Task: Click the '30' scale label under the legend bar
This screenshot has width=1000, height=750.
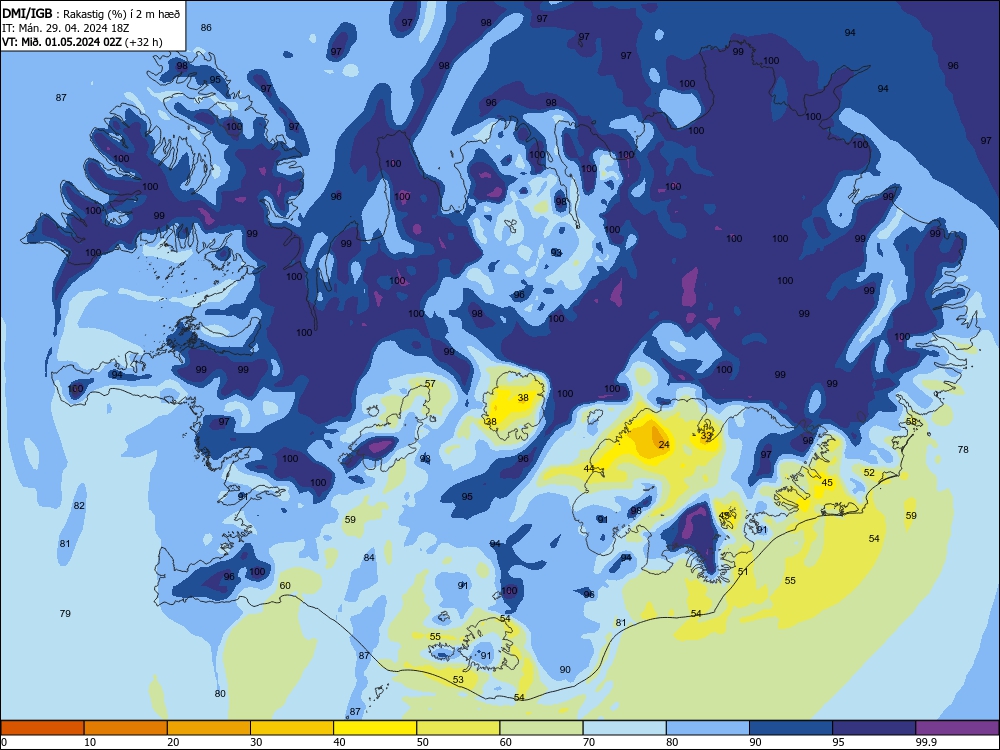Action: 256,742
